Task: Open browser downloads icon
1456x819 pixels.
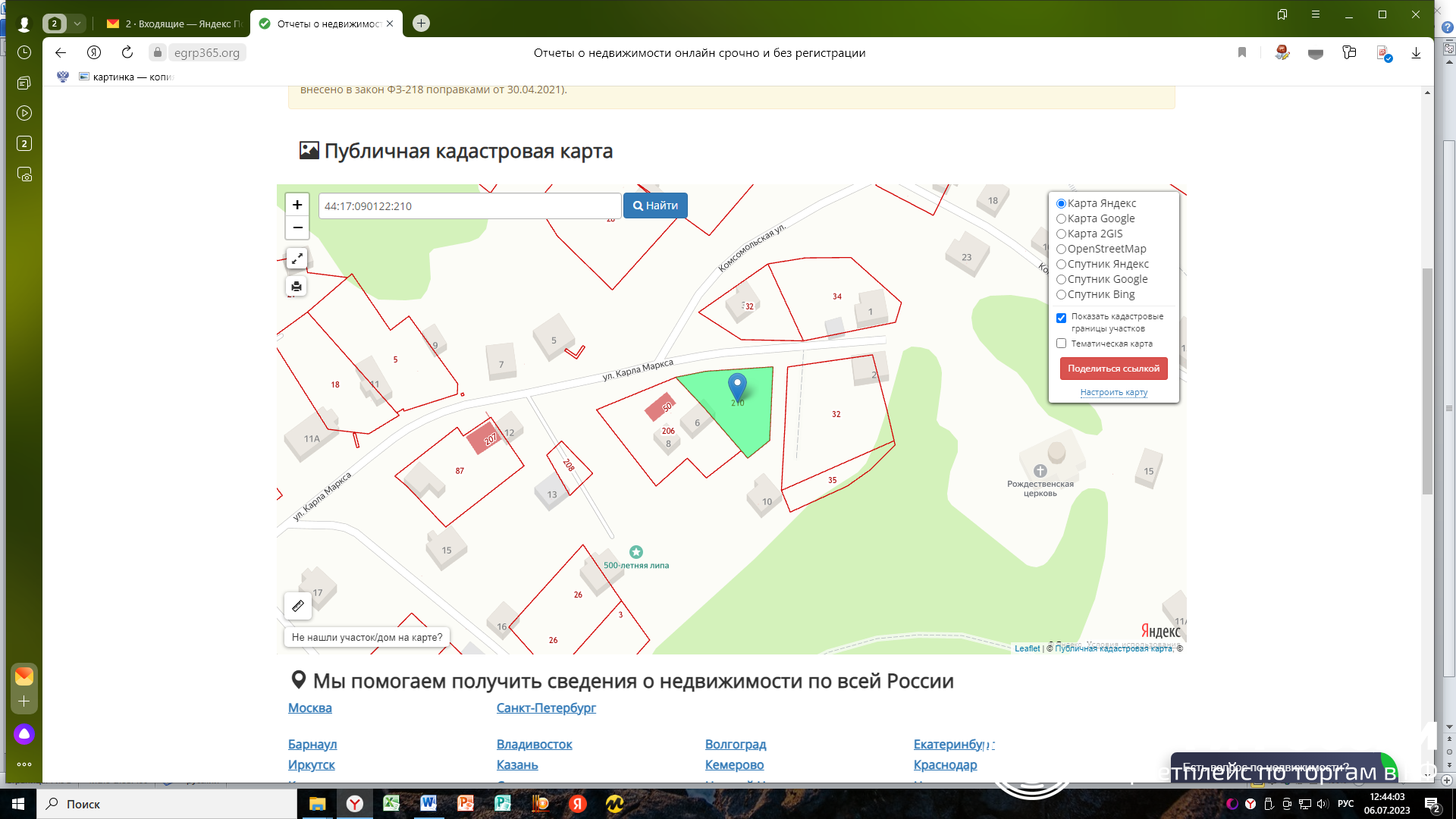Action: (1416, 53)
